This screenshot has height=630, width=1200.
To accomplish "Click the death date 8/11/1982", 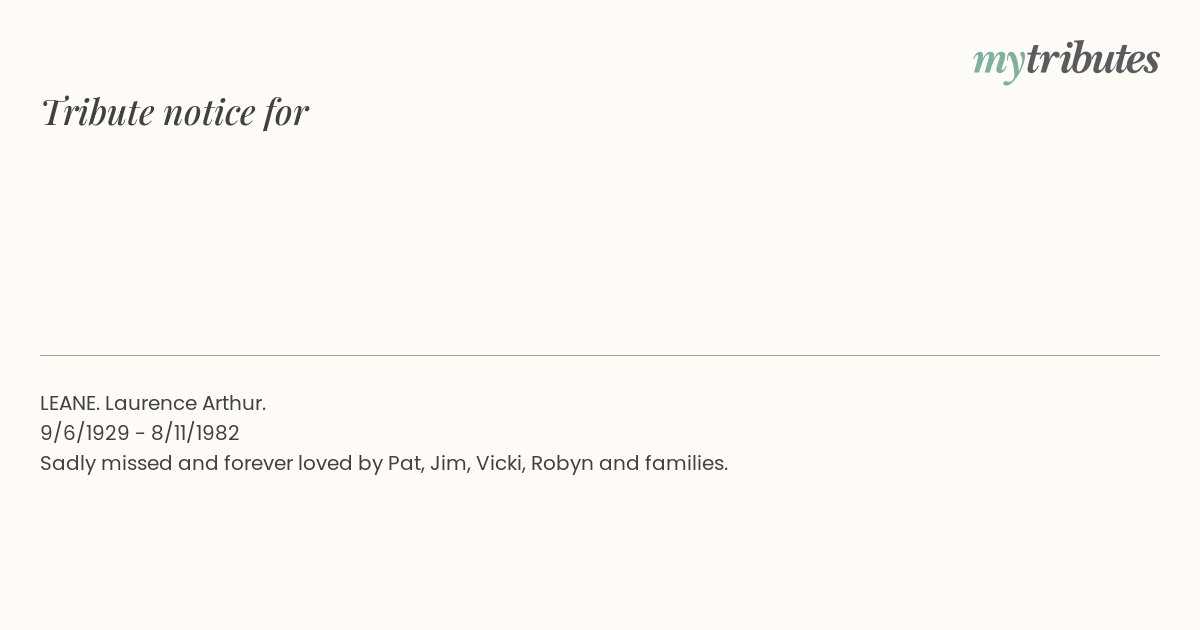I will coord(195,433).
